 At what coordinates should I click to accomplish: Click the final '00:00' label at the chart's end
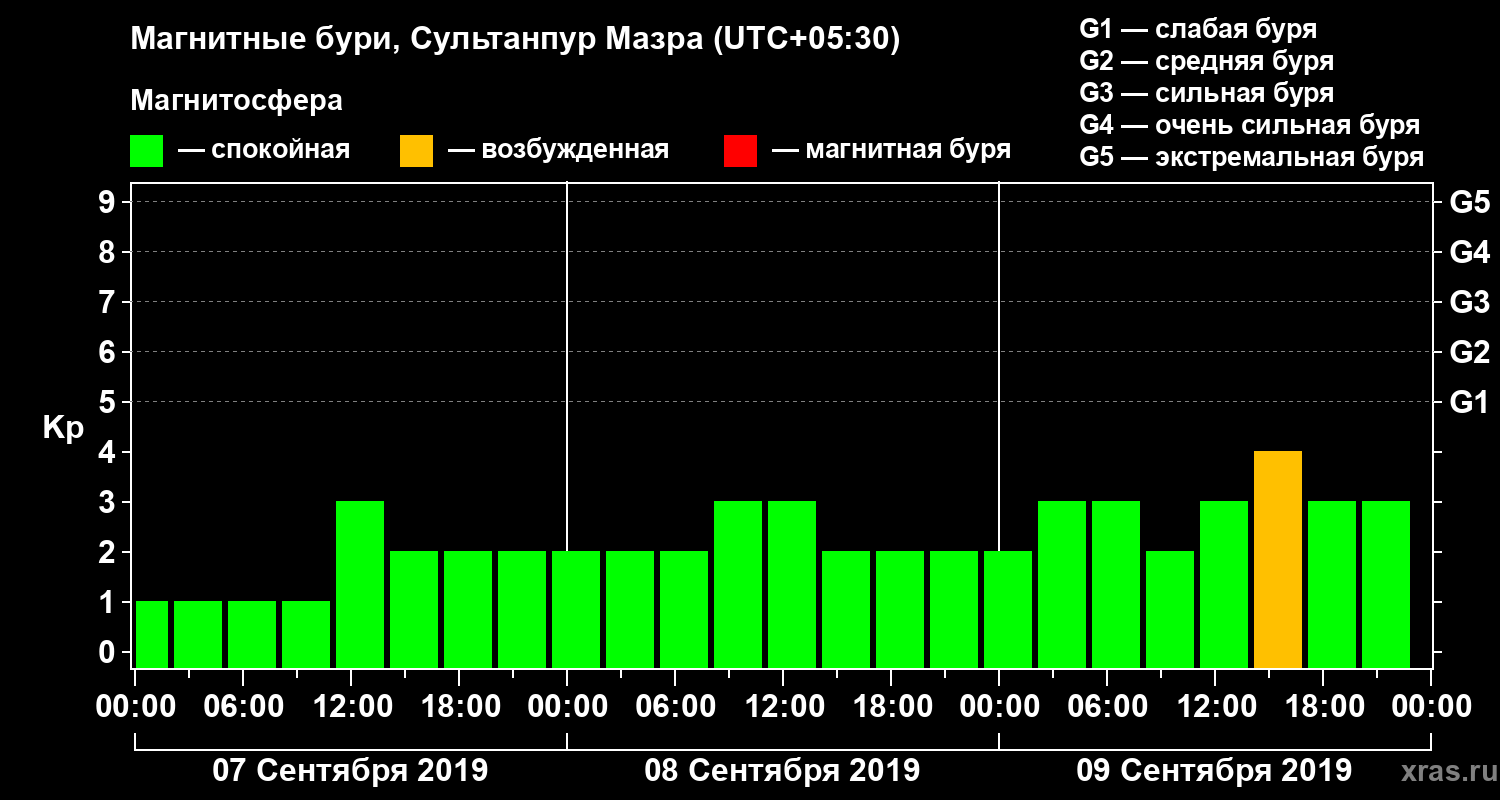pos(1431,707)
